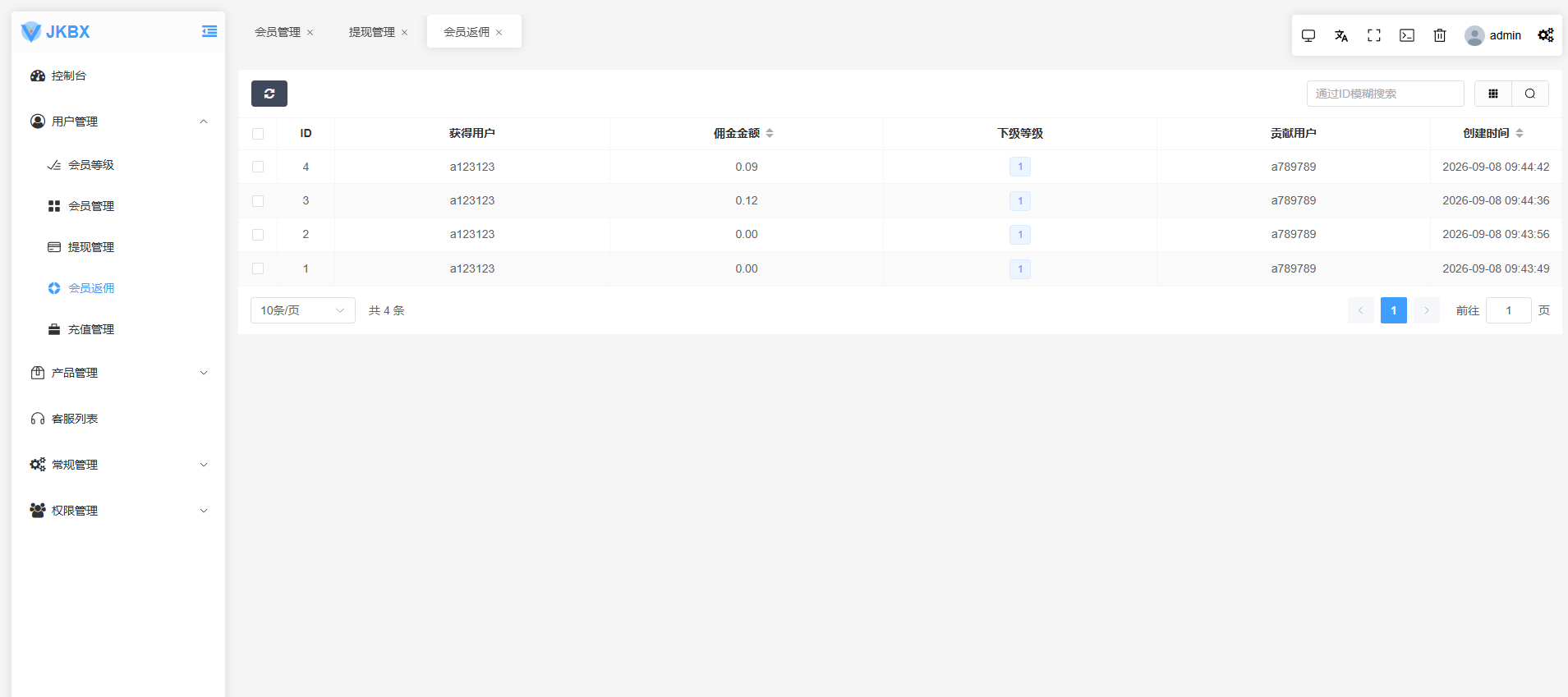Image resolution: width=1568 pixels, height=697 pixels.
Task: Expand the 产品管理 menu group
Action: (x=118, y=373)
